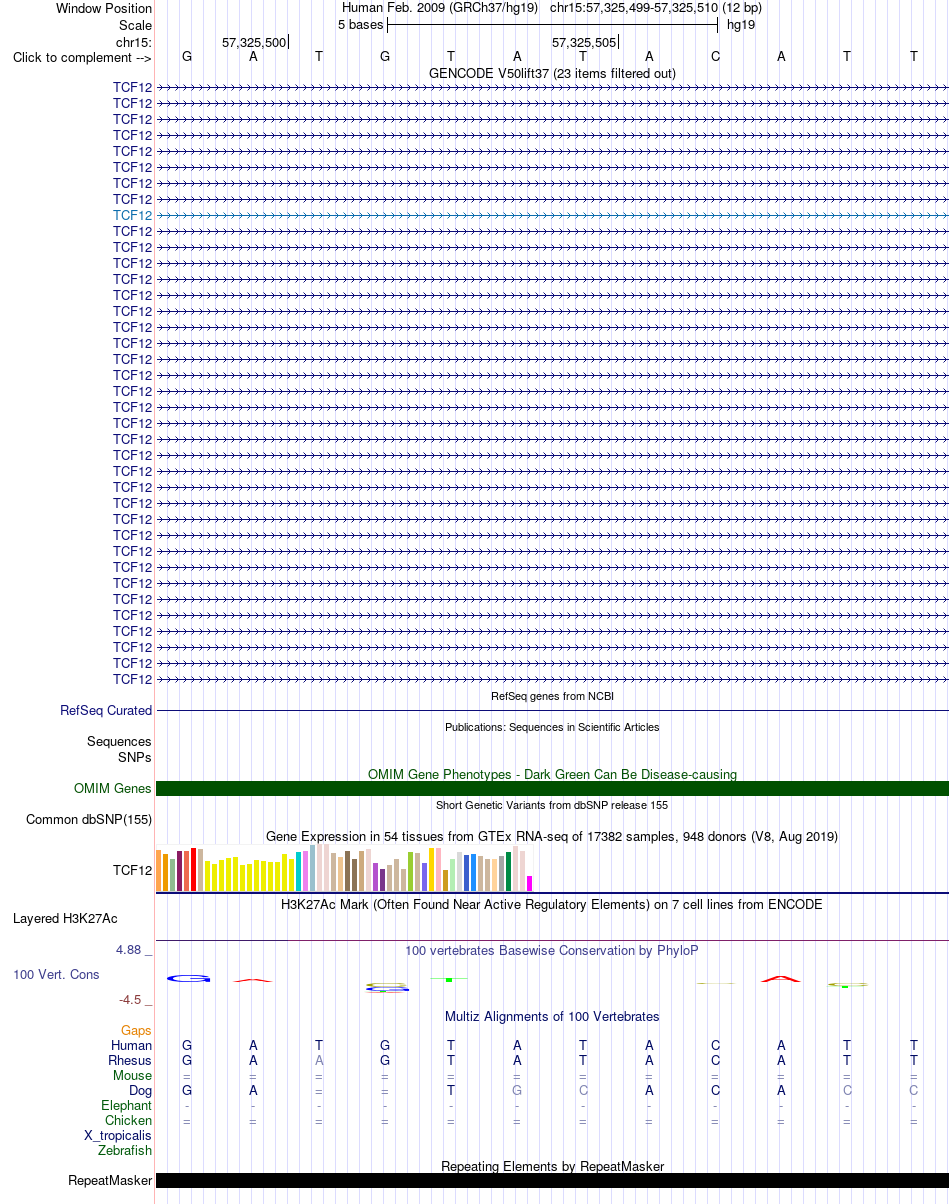Click the -4.5 PhyloP lower scale value
950x1204 pixels.
pos(131,999)
